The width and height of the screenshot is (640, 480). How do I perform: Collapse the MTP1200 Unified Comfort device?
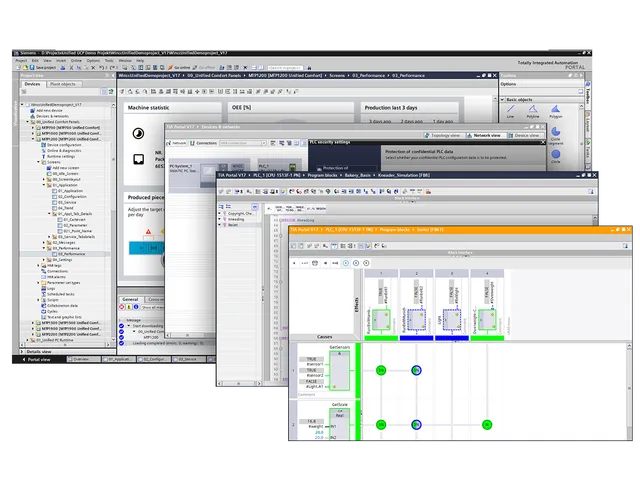point(33,139)
